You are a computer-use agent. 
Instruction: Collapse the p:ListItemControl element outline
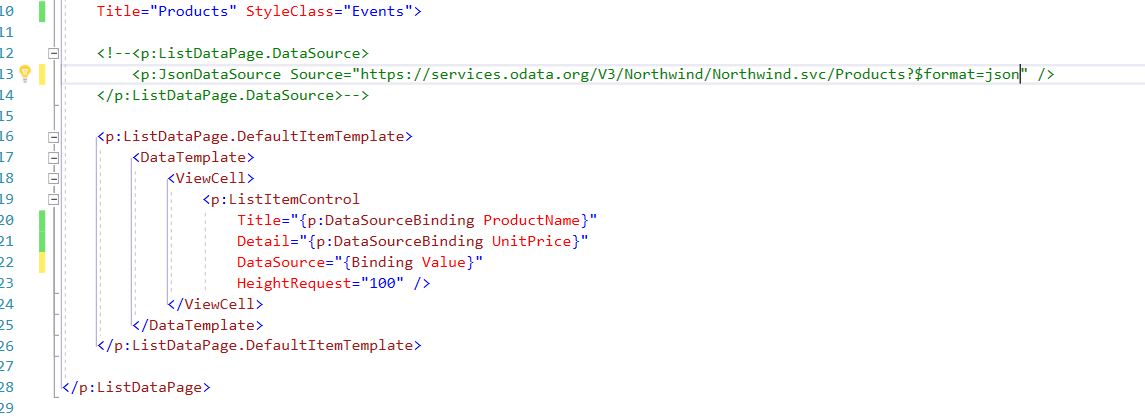53,199
